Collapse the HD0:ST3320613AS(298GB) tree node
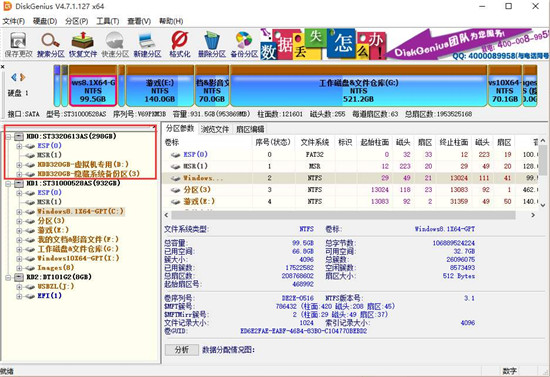The image size is (550, 377). pyautogui.click(x=8, y=136)
